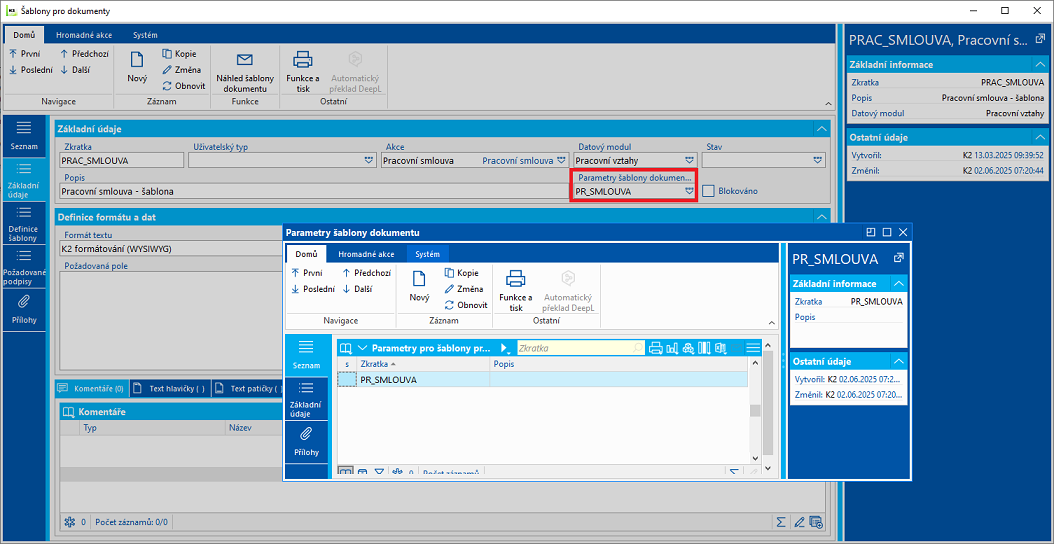
Task: Select the PR_SMLOUVA row marker cell
Action: tap(346, 380)
